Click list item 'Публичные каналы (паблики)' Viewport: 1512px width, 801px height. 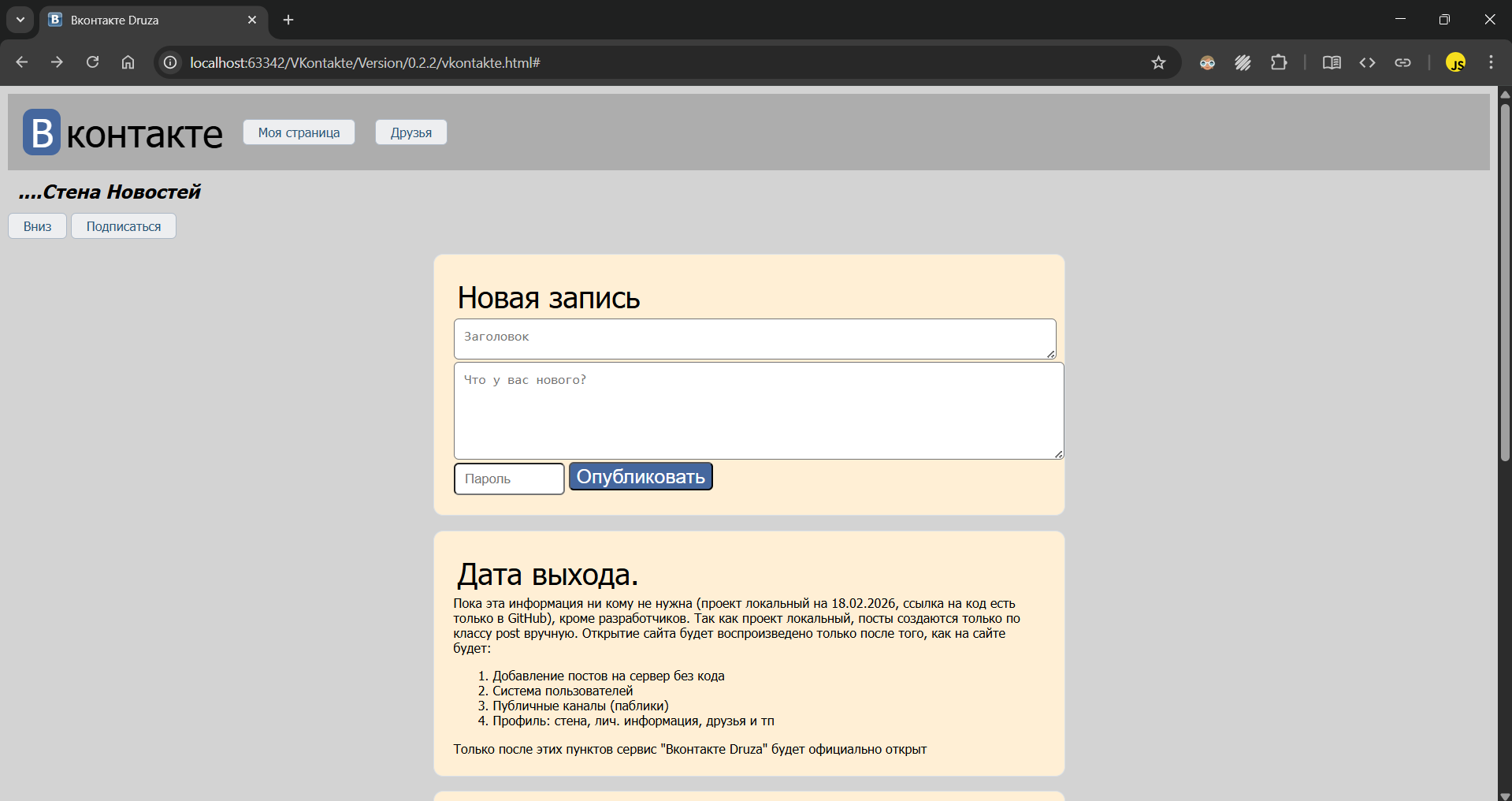pos(581,706)
